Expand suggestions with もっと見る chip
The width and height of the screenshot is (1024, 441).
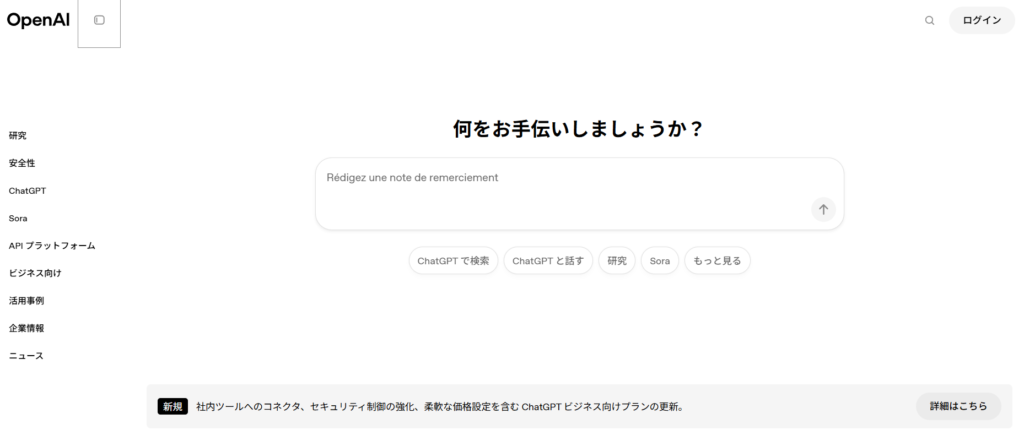point(717,261)
